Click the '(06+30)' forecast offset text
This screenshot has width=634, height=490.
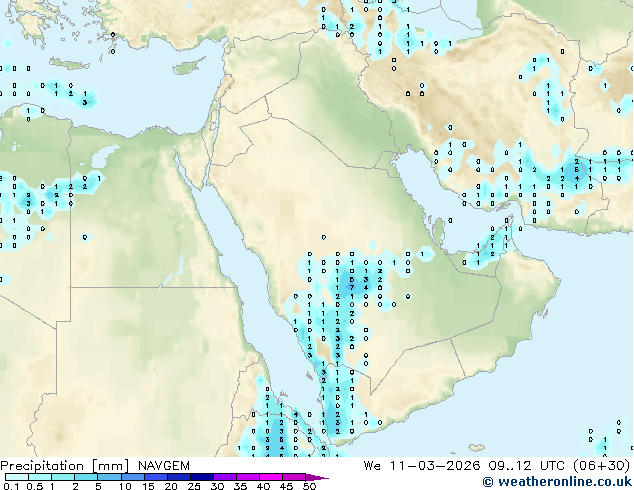click(602, 466)
